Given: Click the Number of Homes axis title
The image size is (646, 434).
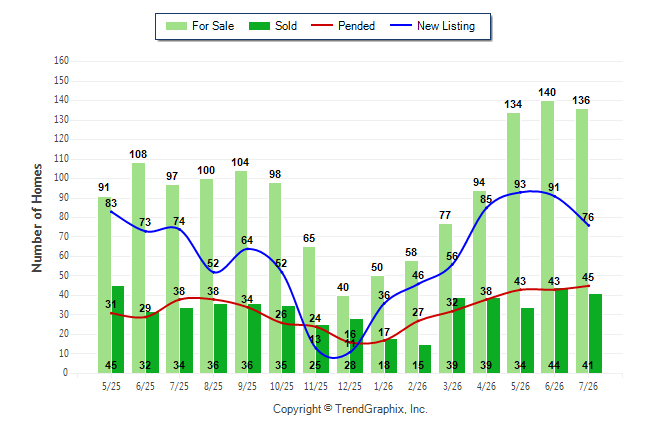Looking at the screenshot, I should coord(37,218).
